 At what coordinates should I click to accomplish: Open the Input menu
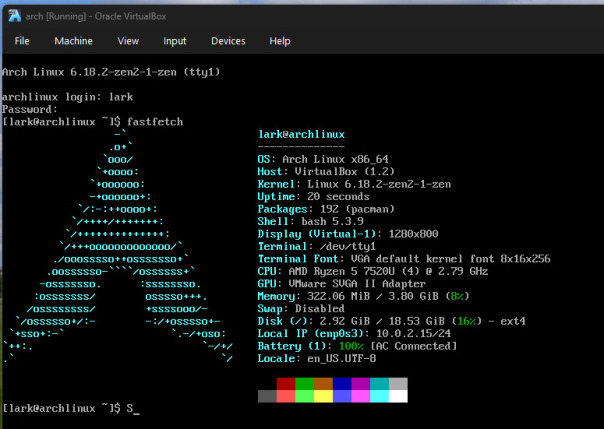[175, 41]
